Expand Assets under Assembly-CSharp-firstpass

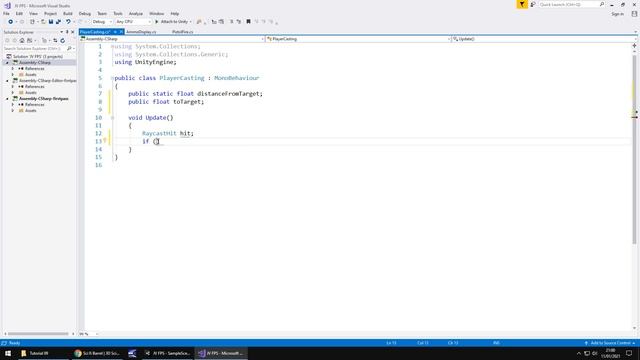pos(13,111)
